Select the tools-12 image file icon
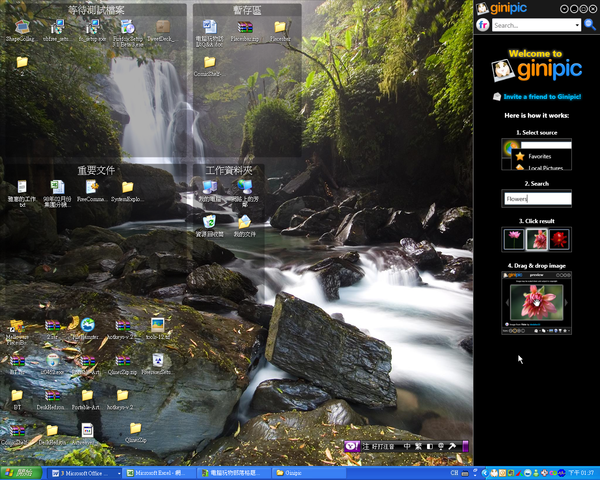This screenshot has height=480, width=600. click(x=157, y=325)
